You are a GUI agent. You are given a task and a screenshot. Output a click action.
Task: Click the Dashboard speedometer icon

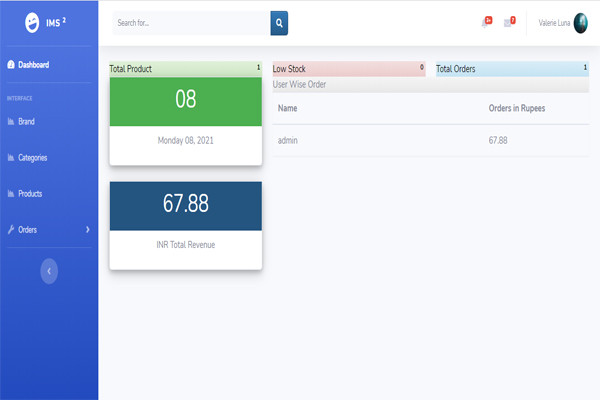click(x=11, y=65)
